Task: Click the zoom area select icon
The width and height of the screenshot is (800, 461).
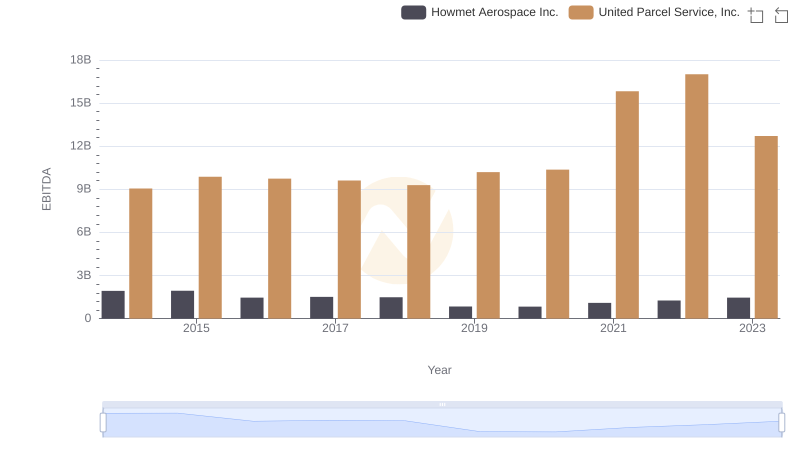Action: tap(756, 15)
